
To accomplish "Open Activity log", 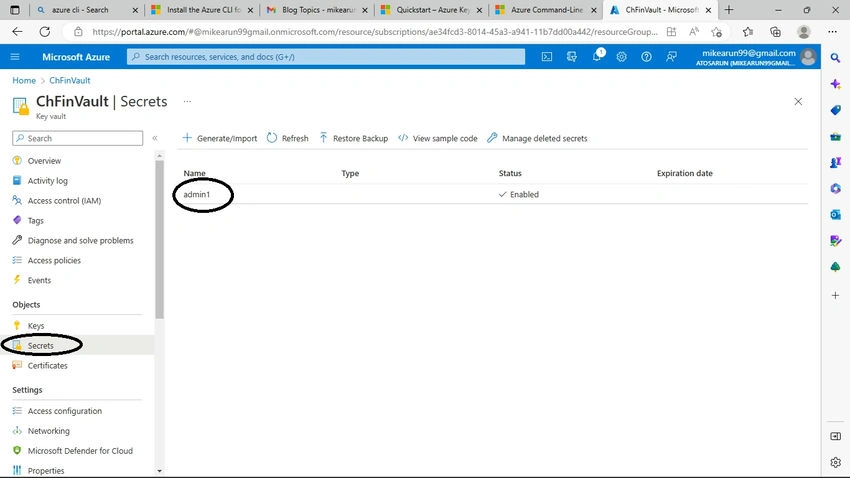I will 48,181.
